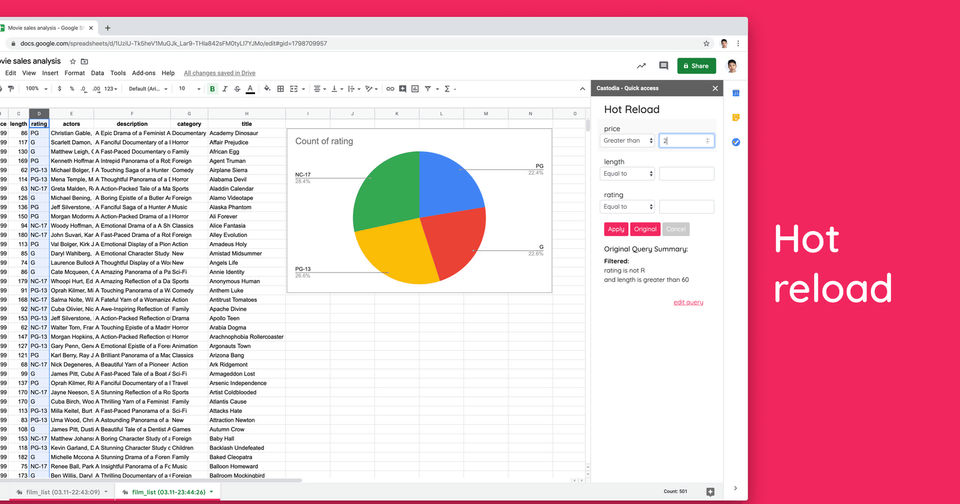Click the greyed Cancel button

676,229
